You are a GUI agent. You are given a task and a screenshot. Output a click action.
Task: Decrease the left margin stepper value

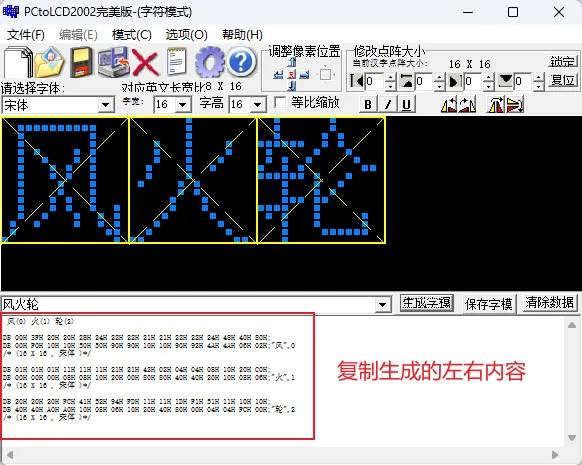[390, 86]
